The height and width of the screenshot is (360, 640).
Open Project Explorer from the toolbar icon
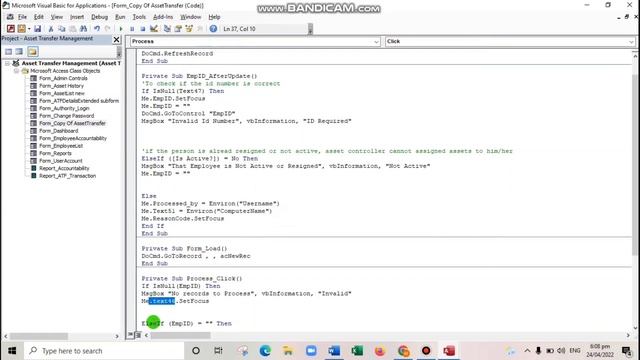click(167, 29)
